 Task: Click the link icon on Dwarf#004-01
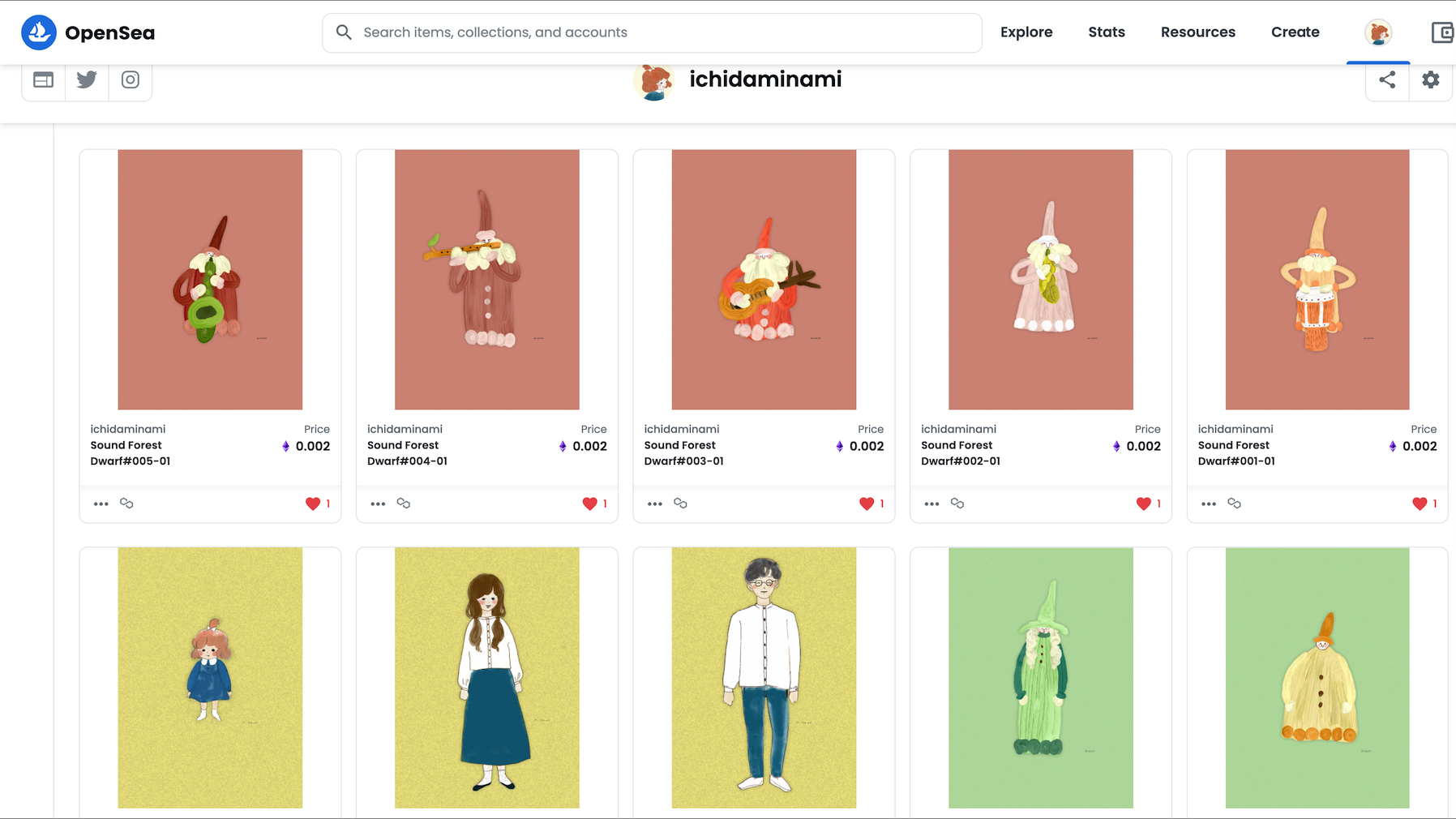(404, 504)
